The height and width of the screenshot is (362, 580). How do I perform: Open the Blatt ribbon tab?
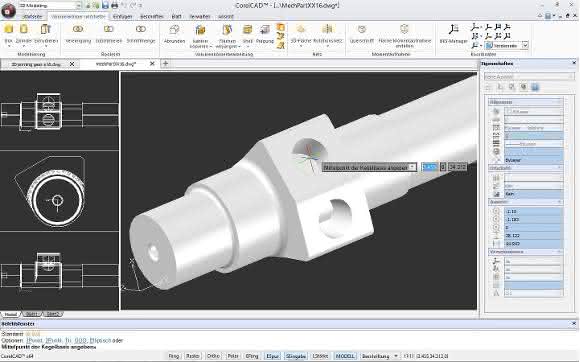point(176,17)
